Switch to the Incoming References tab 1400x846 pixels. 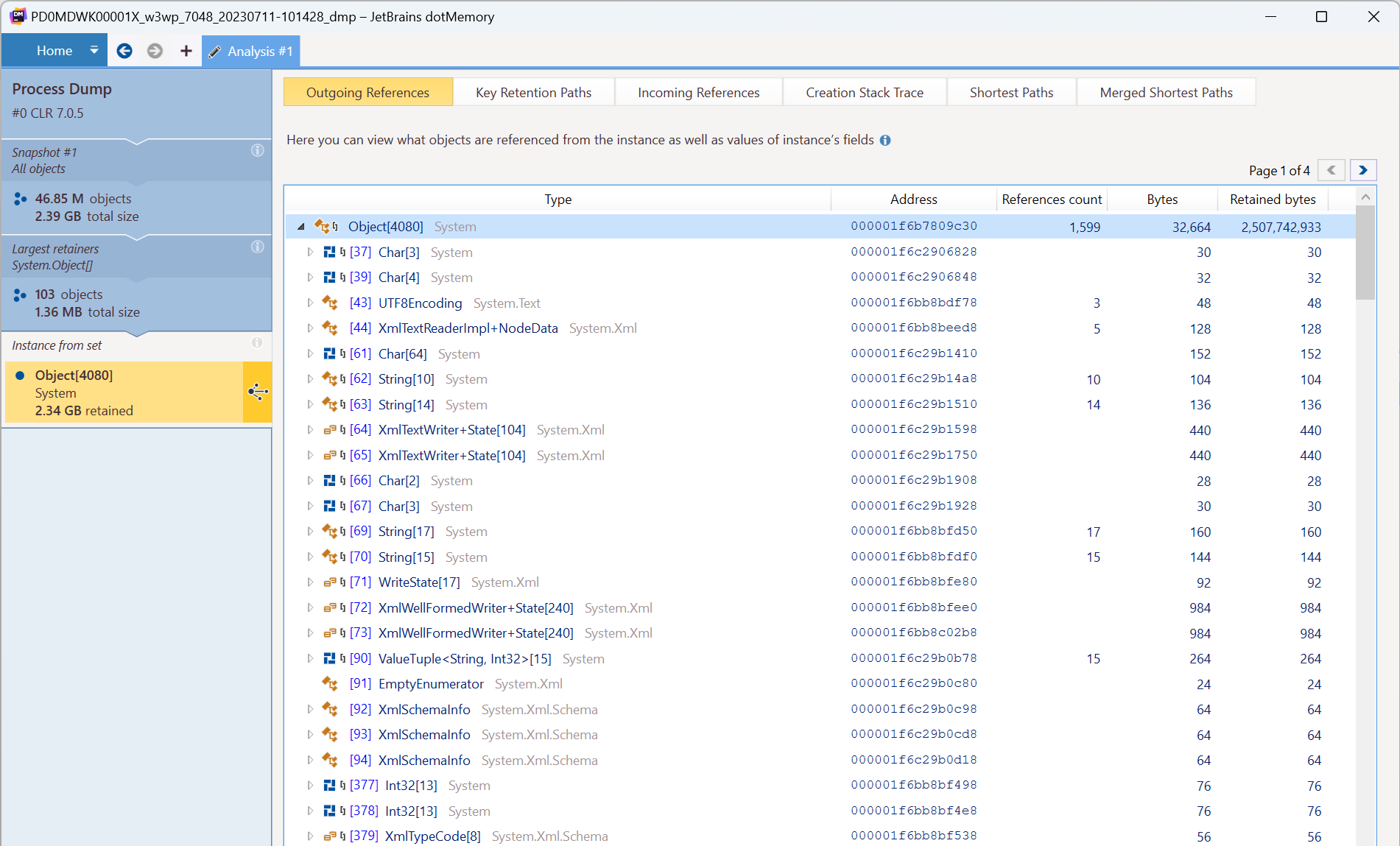(x=698, y=92)
